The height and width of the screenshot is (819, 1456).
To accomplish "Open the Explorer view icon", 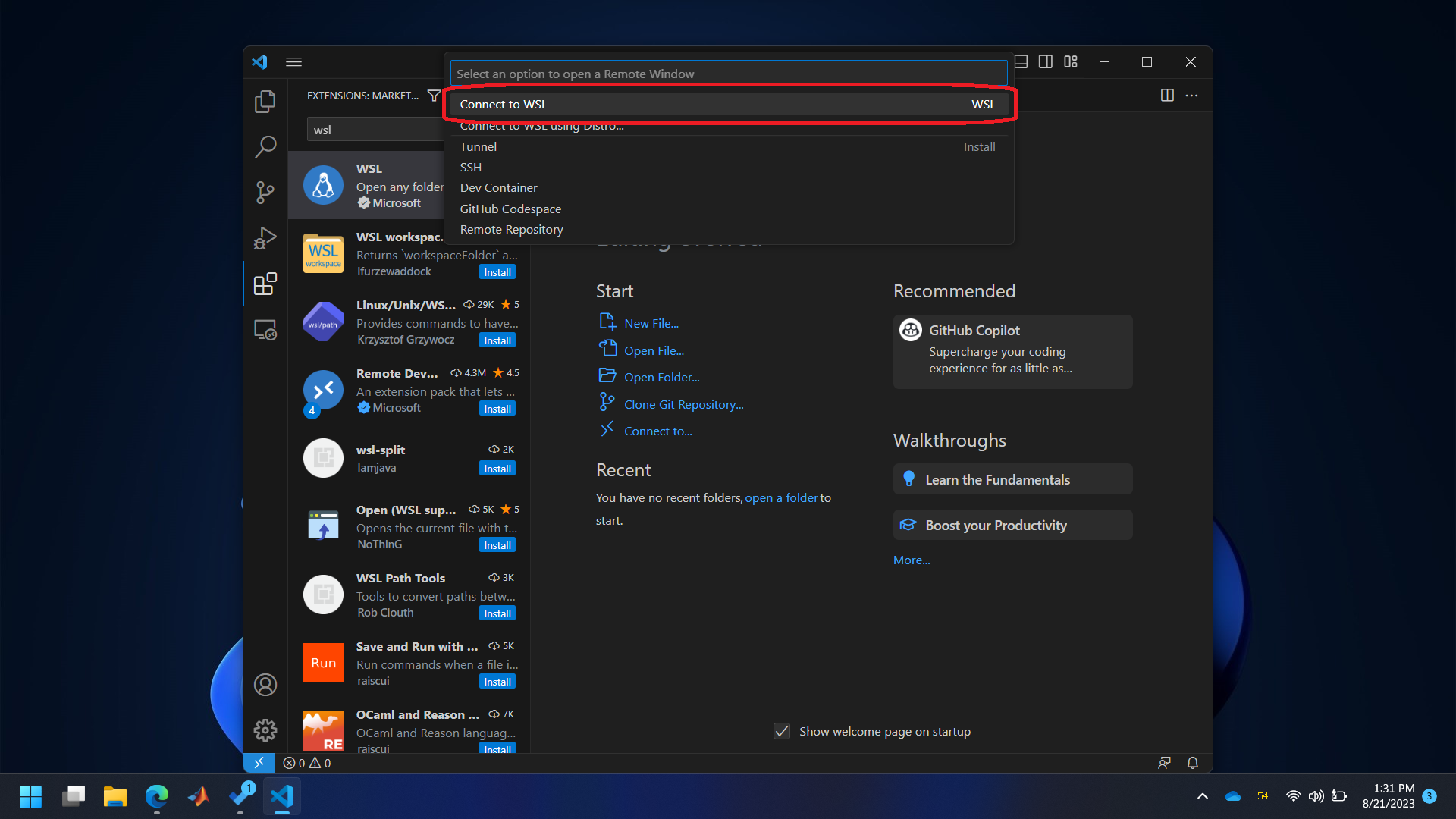I will 265,102.
